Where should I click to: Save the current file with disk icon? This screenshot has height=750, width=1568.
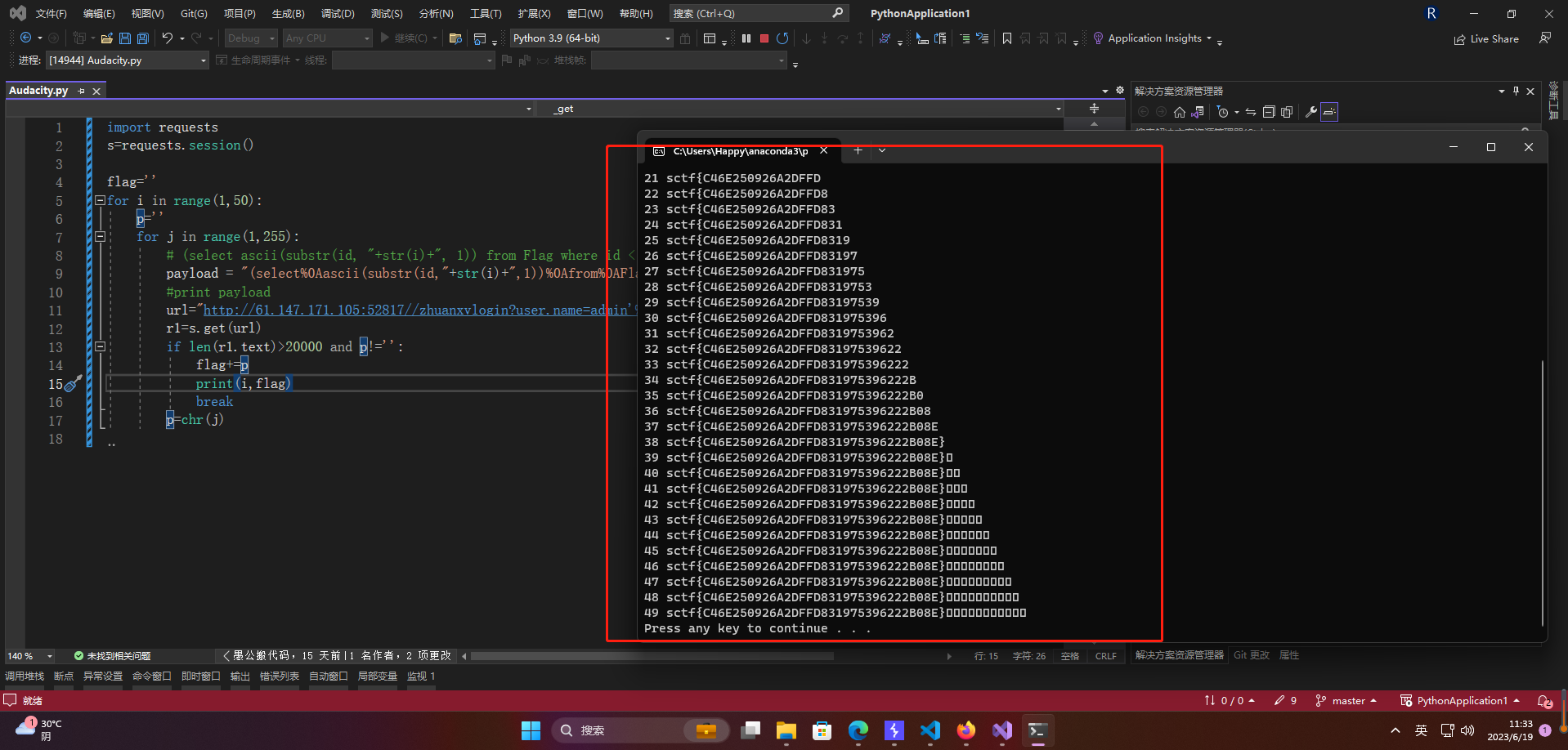pos(125,38)
